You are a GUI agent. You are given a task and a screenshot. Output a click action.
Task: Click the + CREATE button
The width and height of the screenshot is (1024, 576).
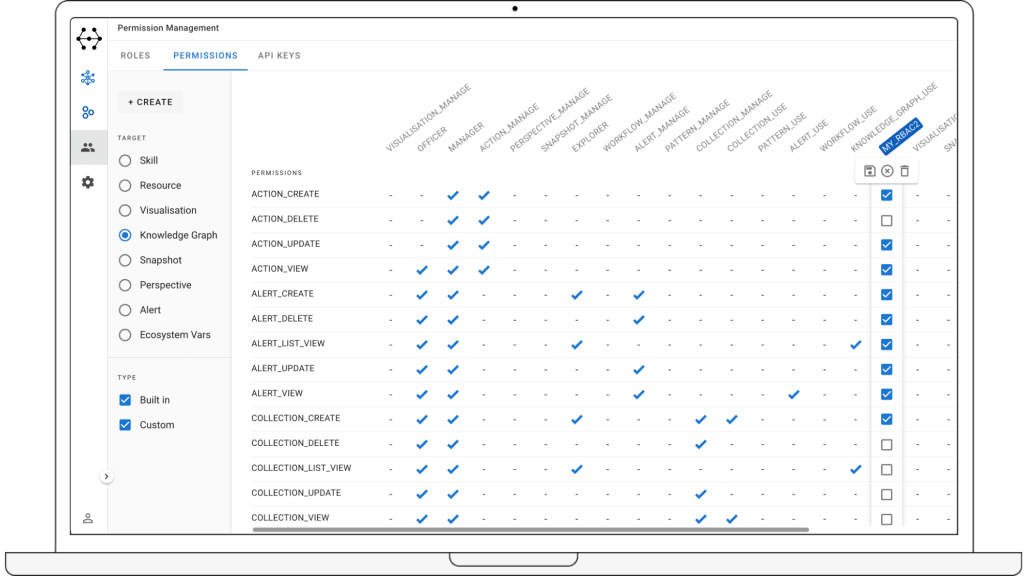[150, 102]
